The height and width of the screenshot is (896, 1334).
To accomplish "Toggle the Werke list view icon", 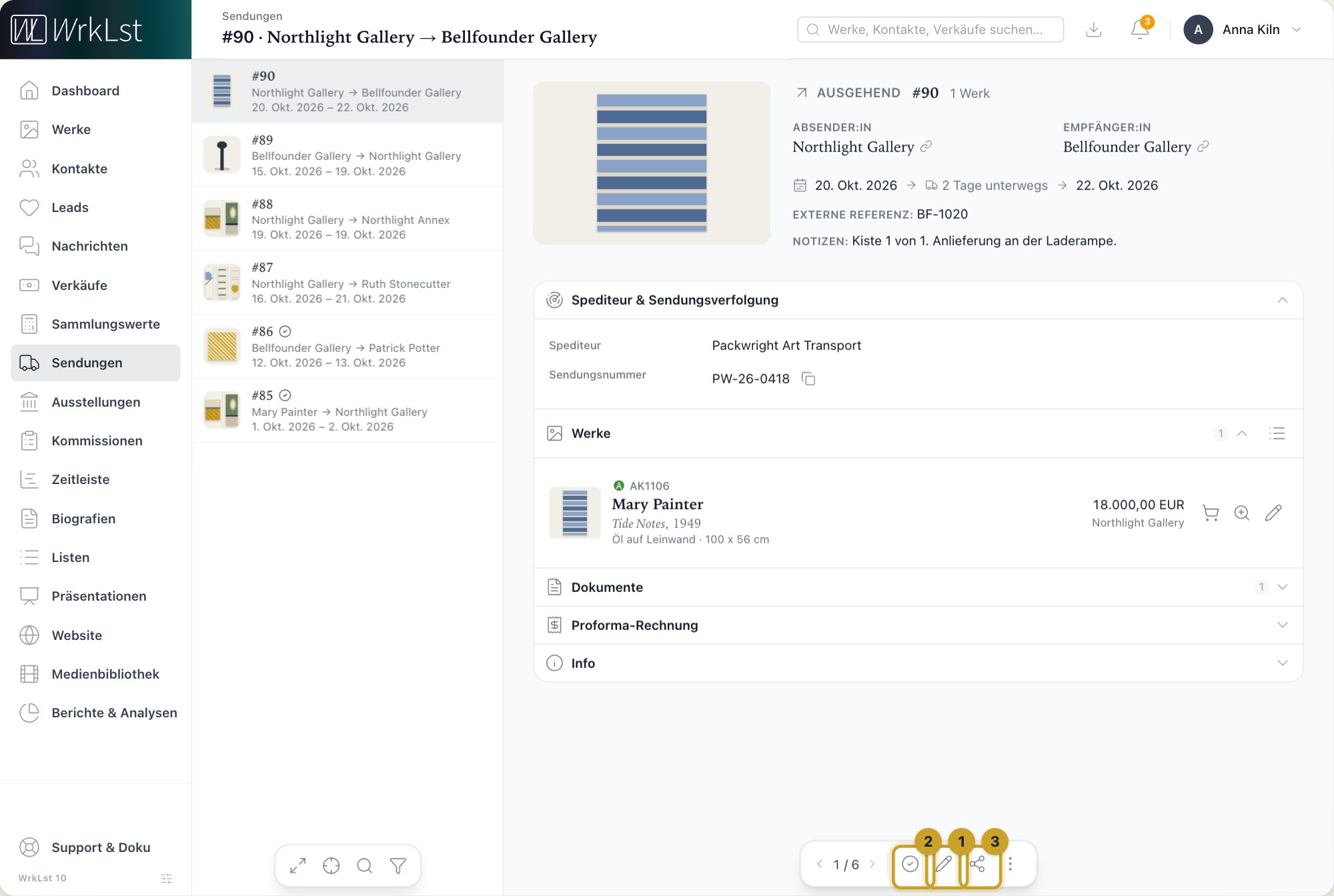I will tap(1277, 433).
